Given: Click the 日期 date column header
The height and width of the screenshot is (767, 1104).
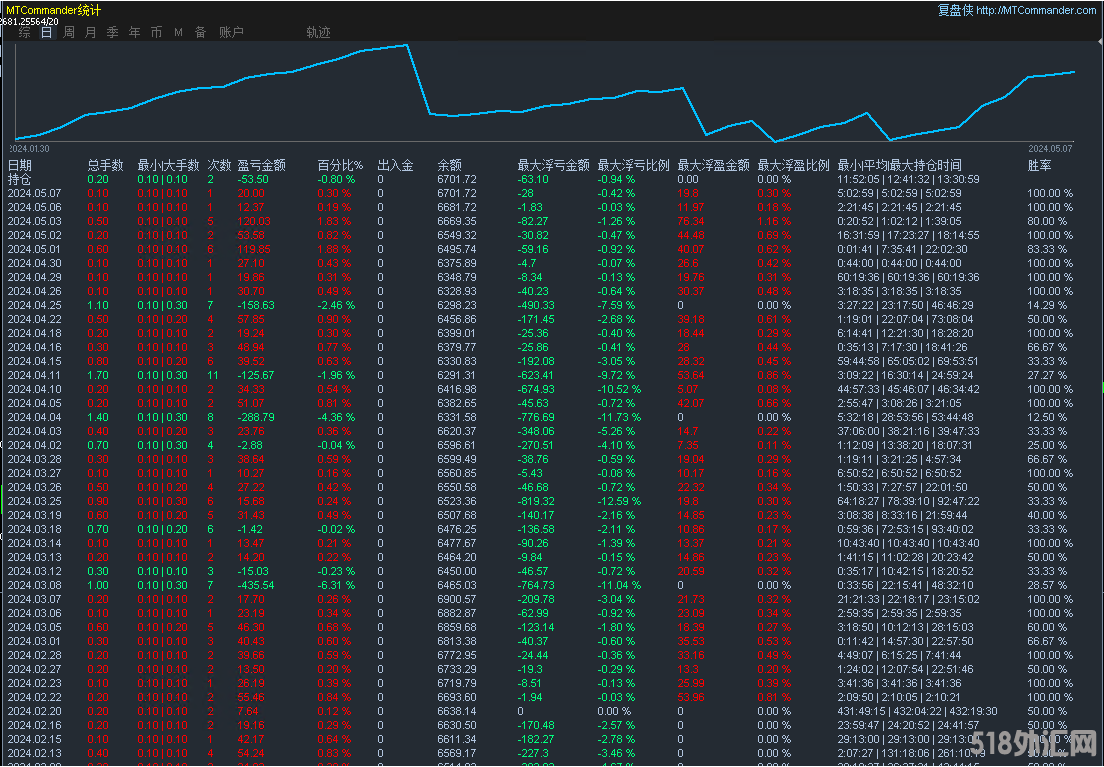Looking at the screenshot, I should (x=20, y=165).
